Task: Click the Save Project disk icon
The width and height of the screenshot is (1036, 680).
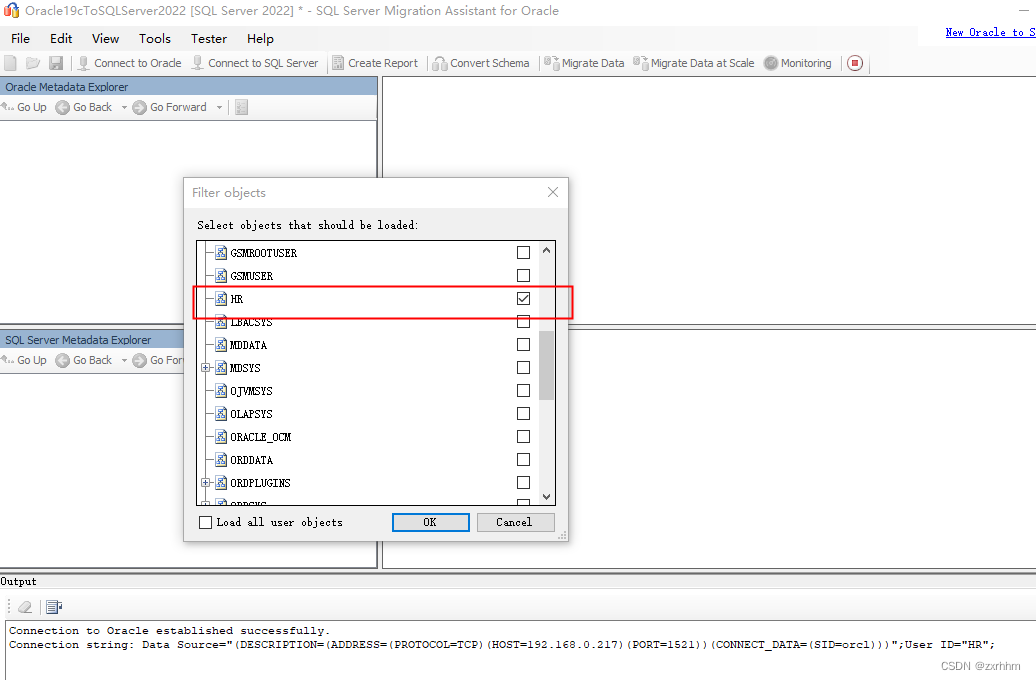Action: (x=56, y=63)
